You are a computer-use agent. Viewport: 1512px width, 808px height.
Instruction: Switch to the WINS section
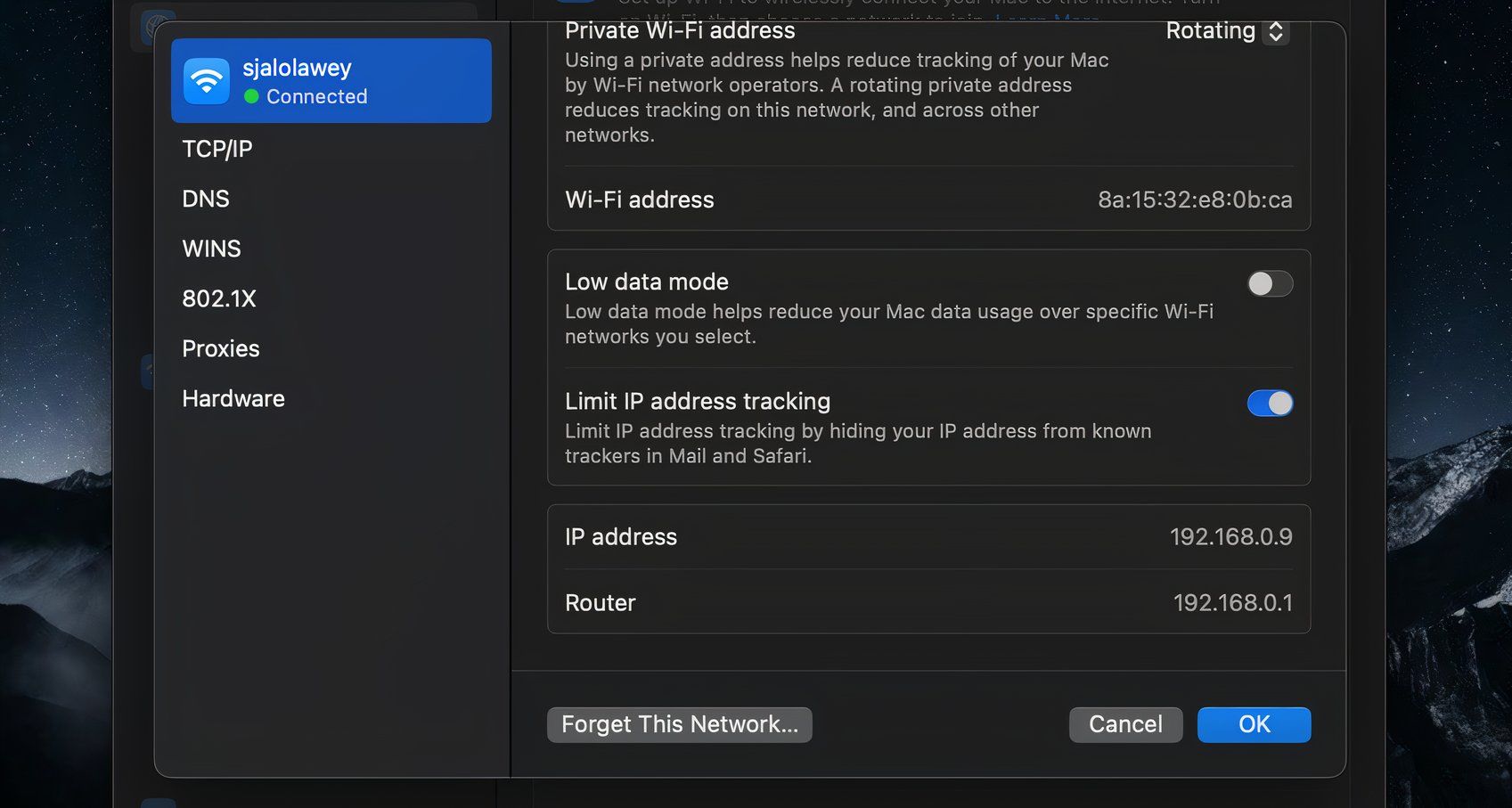tap(211, 249)
